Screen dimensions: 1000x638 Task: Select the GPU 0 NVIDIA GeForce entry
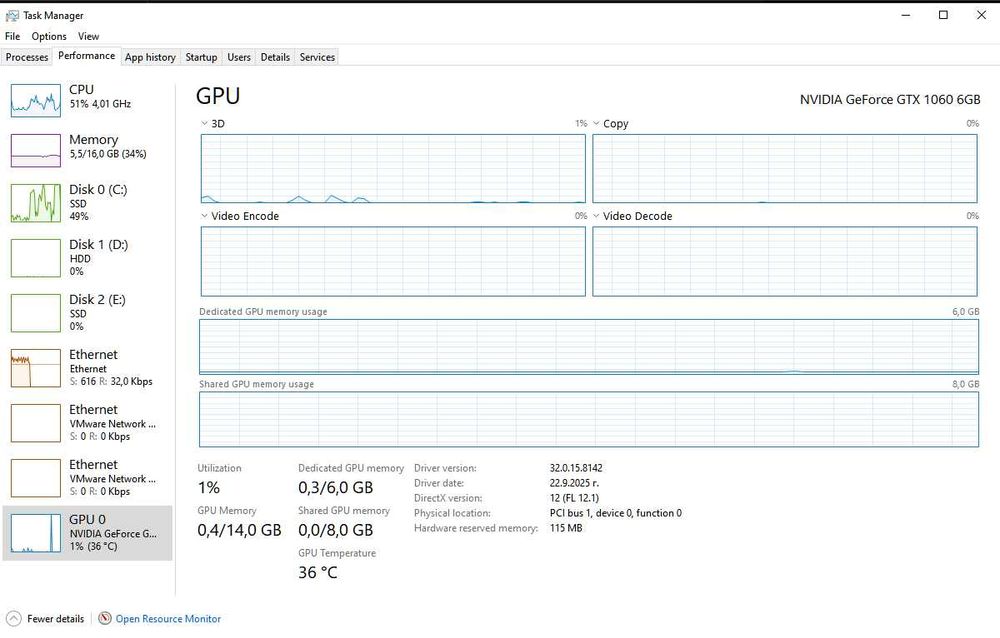pyautogui.click(x=87, y=533)
